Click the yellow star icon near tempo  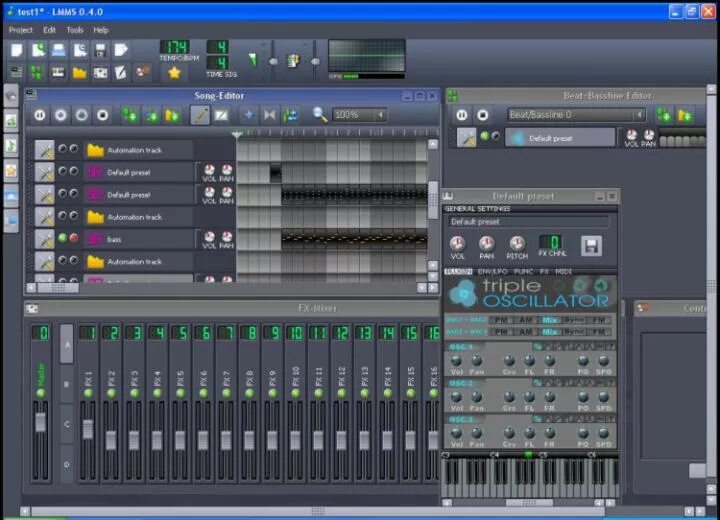(x=174, y=73)
